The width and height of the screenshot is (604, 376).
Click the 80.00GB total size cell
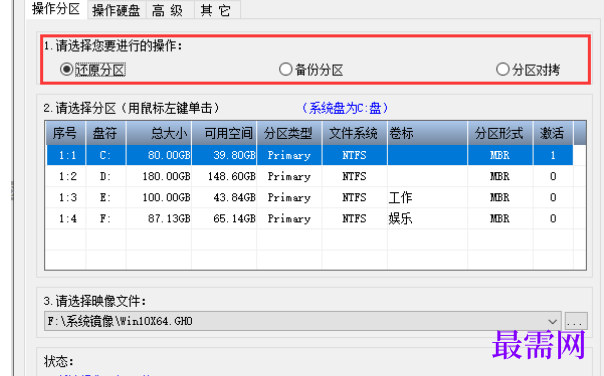pos(159,155)
